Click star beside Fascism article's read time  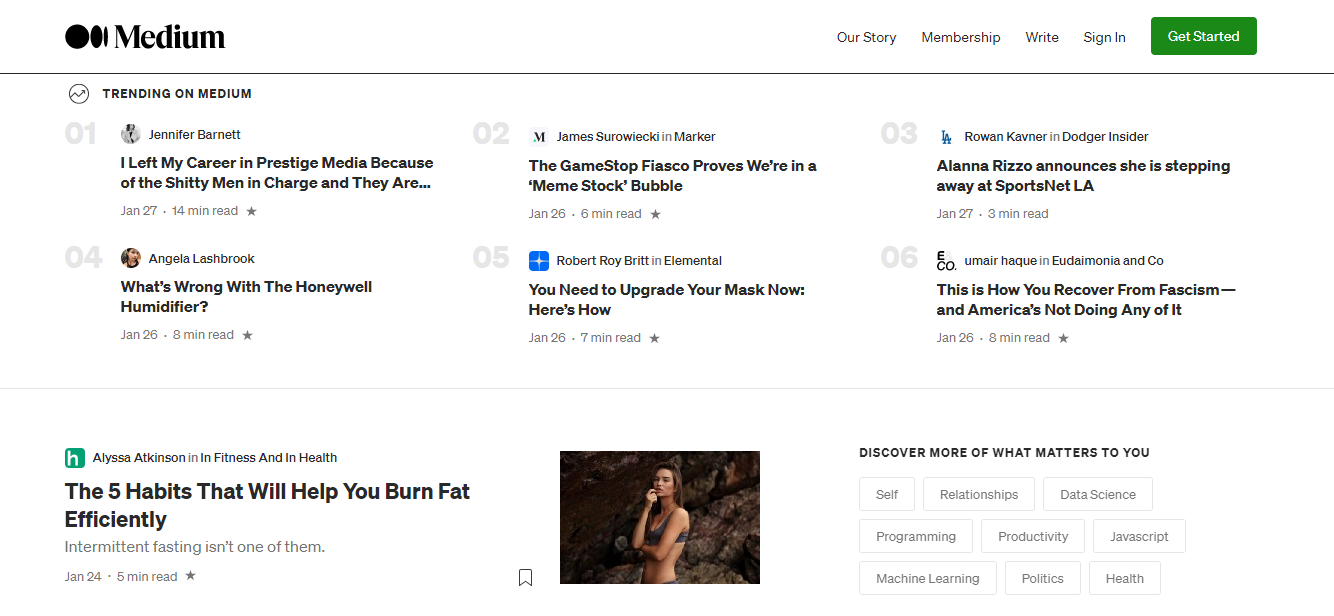(1064, 338)
